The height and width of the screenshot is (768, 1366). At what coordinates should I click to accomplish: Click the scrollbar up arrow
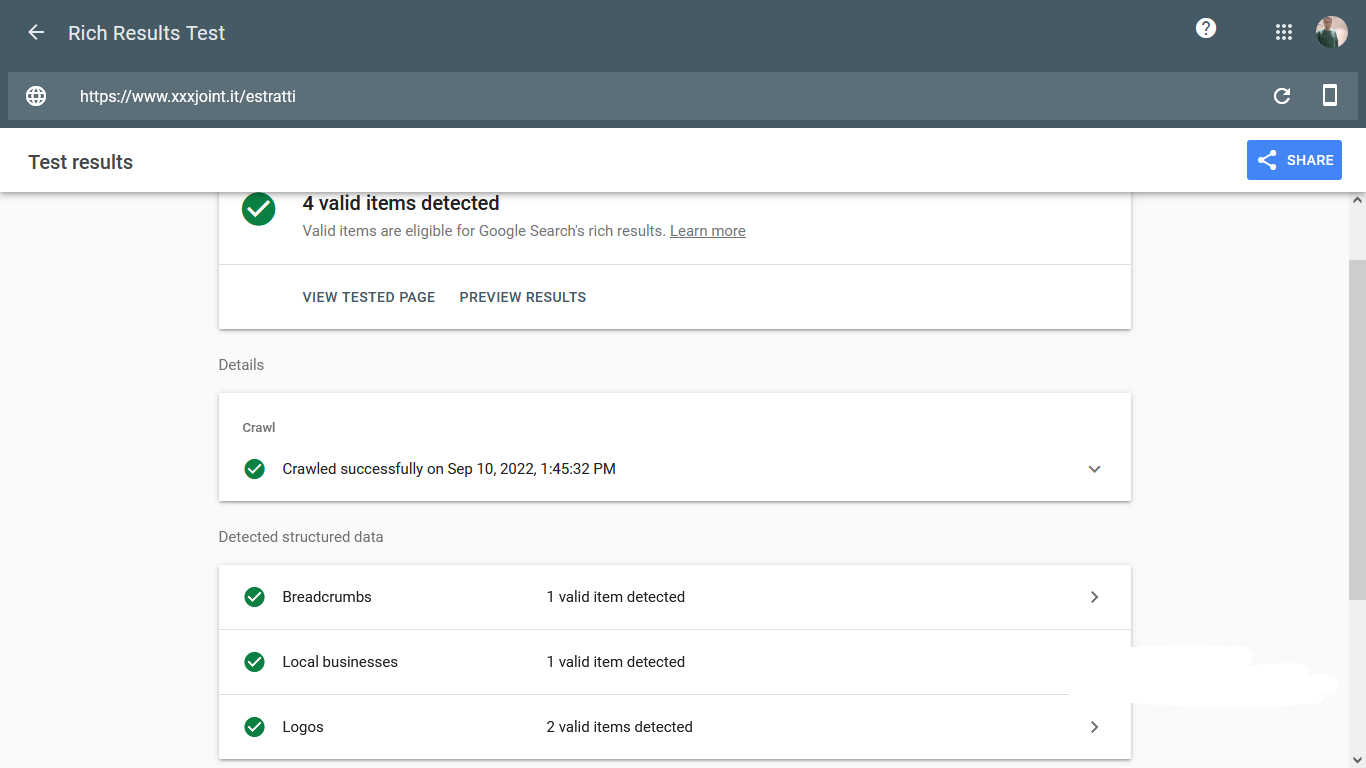[1357, 200]
